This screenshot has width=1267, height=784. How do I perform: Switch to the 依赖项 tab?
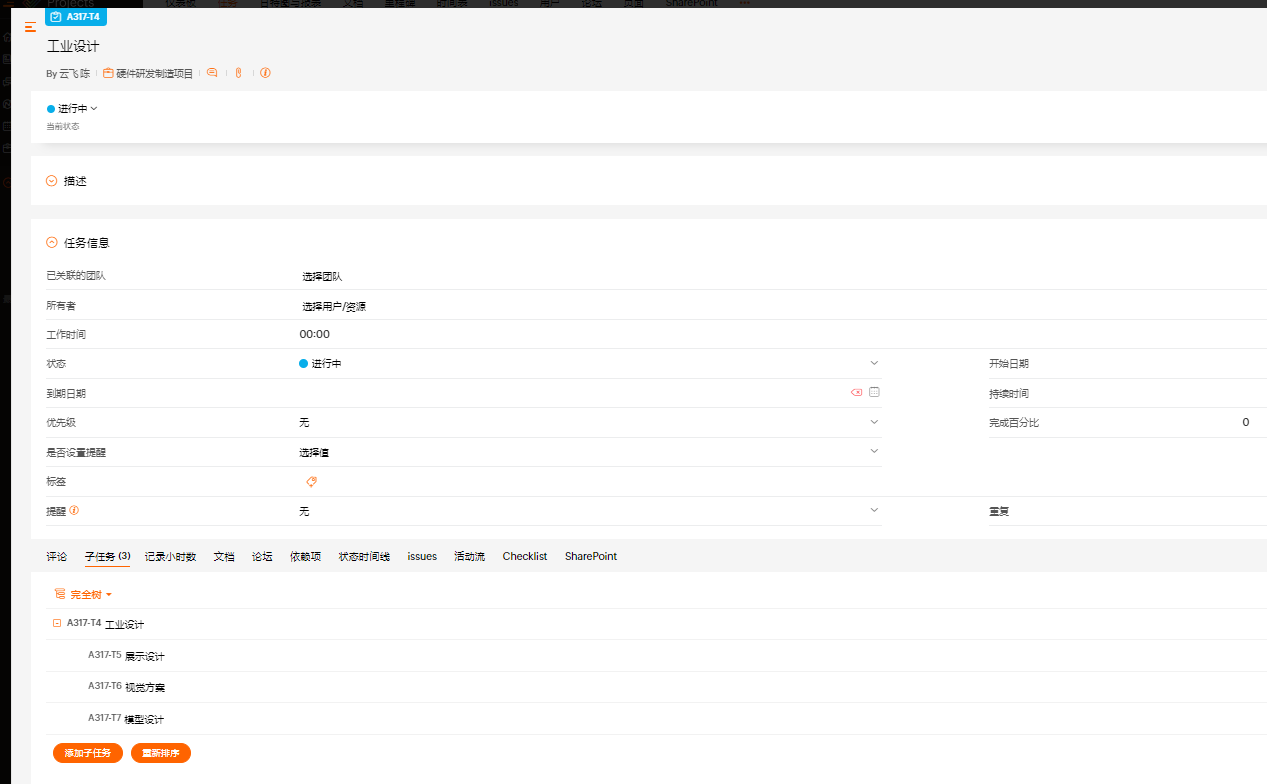pyautogui.click(x=305, y=556)
